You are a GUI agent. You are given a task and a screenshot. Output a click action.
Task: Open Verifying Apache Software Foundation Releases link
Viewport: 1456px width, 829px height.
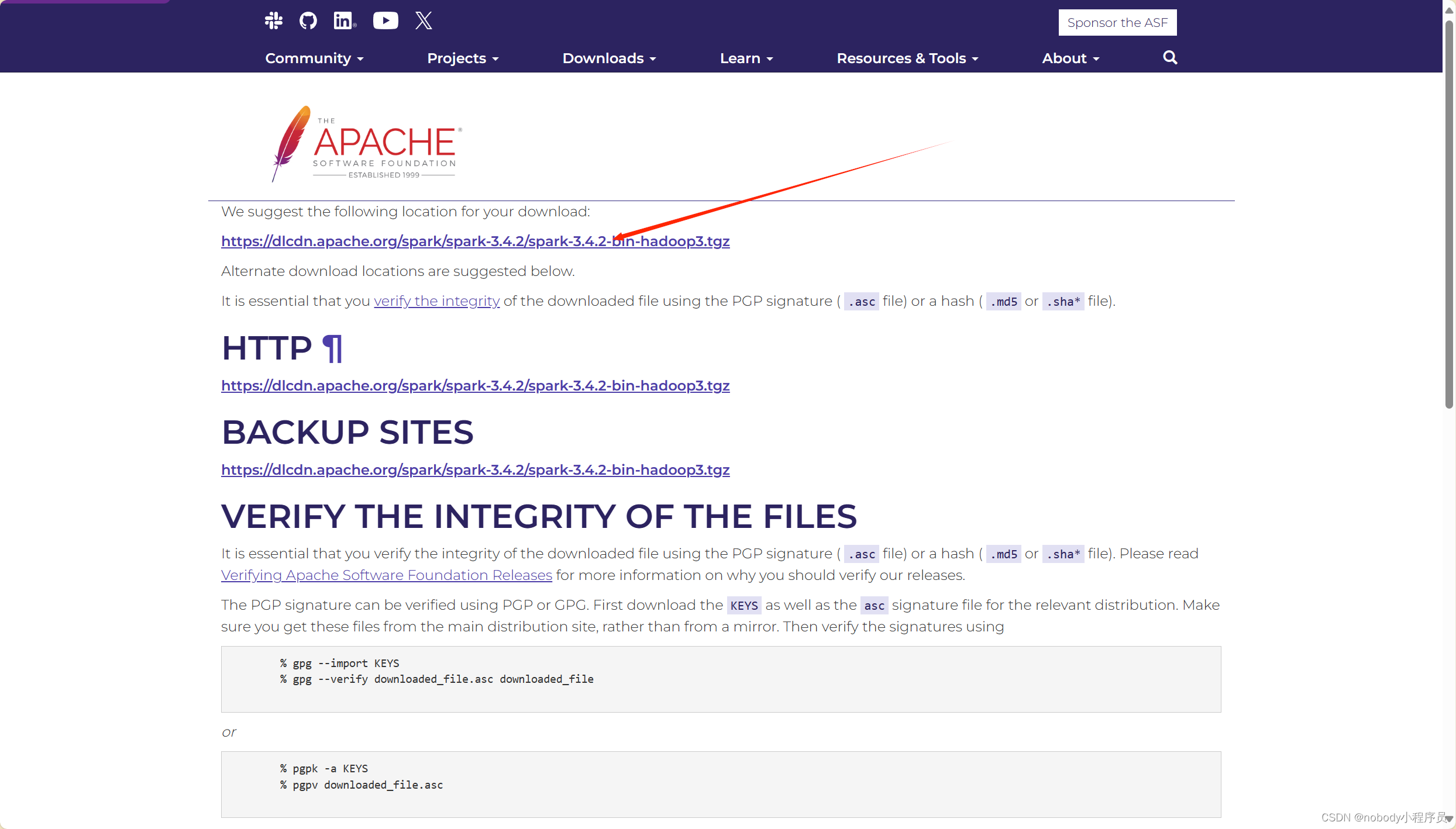tap(386, 575)
